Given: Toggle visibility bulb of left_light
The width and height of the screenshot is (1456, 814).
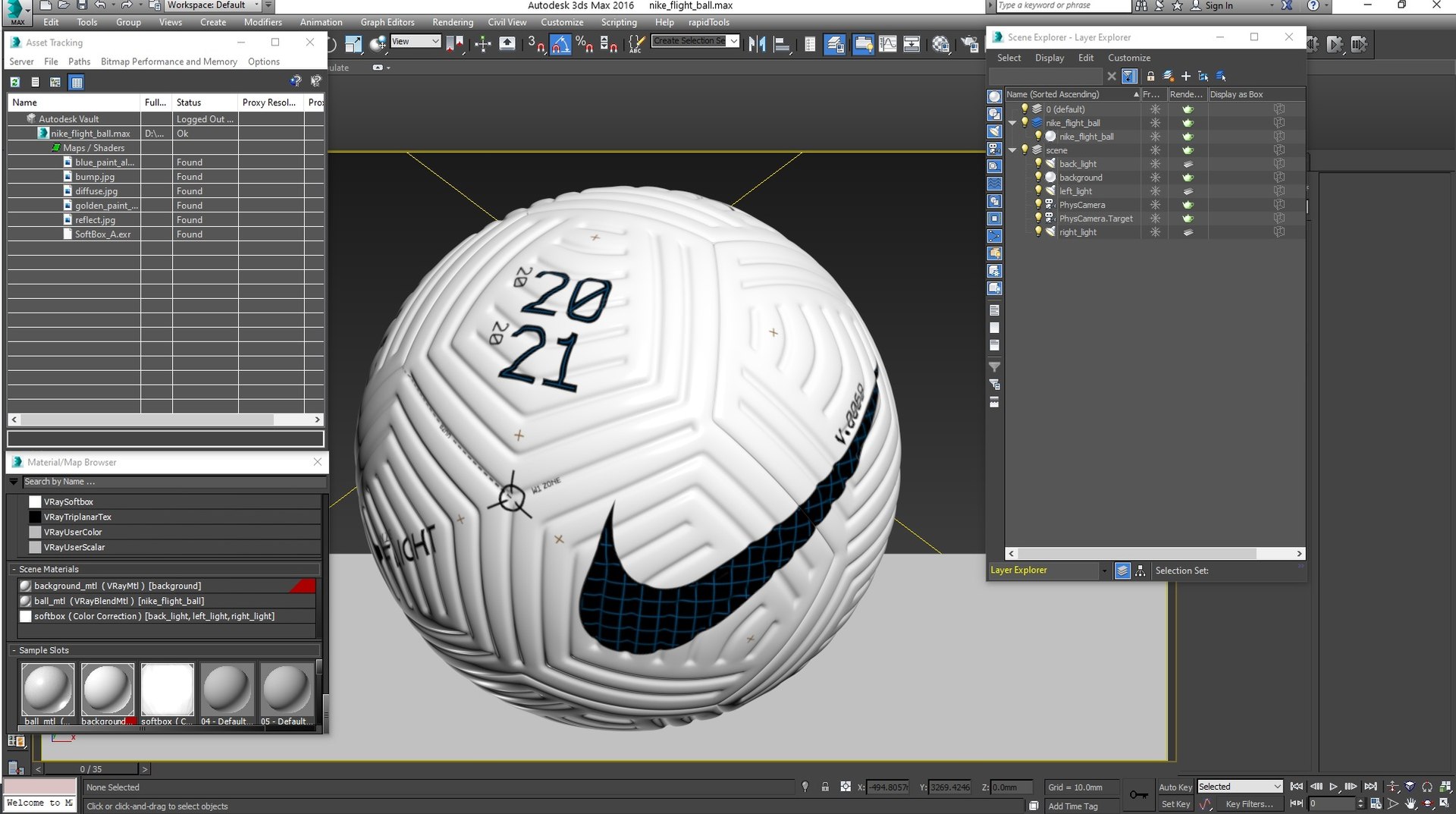Looking at the screenshot, I should pos(1038,191).
